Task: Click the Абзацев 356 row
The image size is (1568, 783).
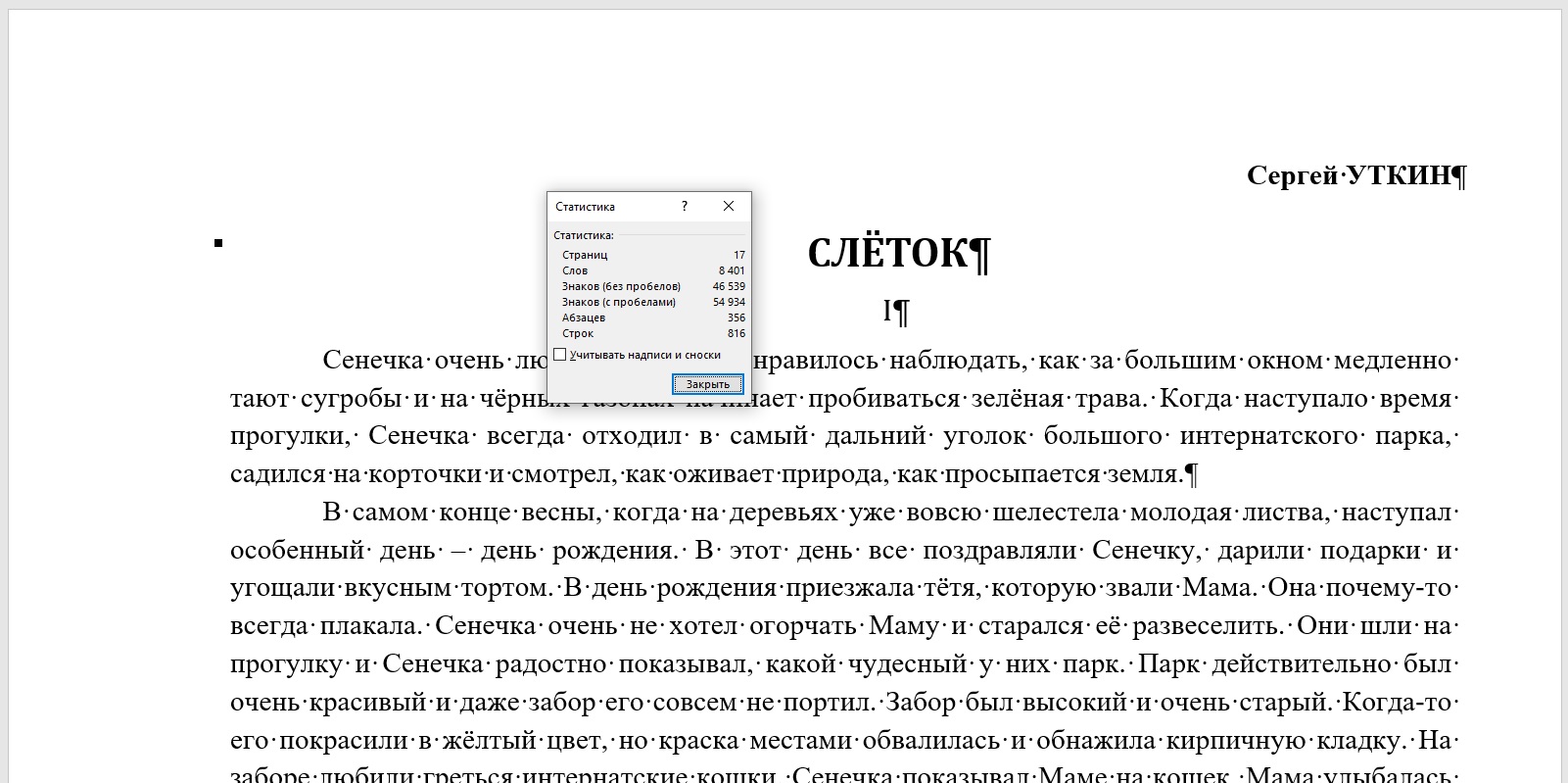Action: pyautogui.click(x=653, y=318)
